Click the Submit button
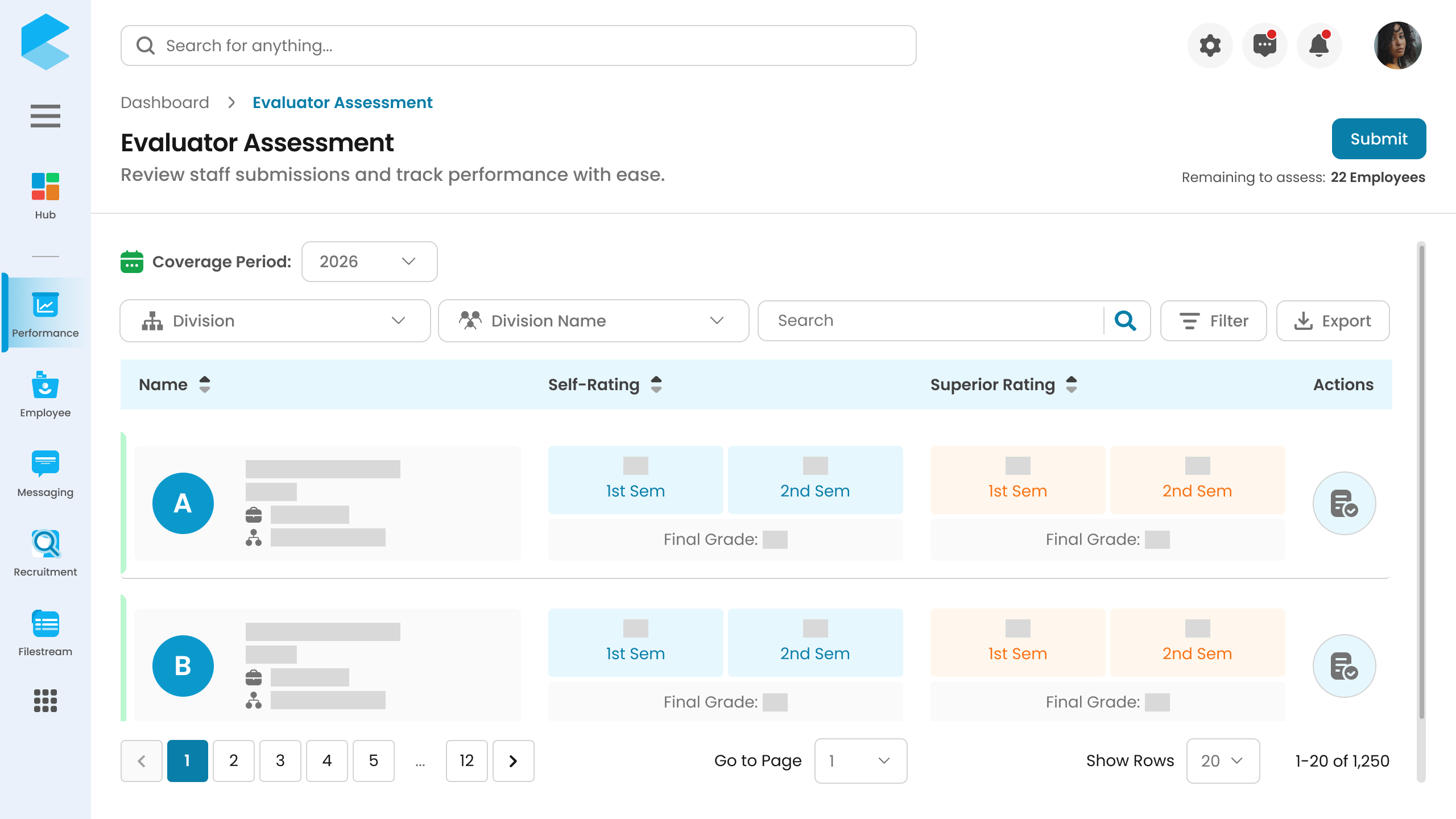Screen dimensions: 1456x819 tap(1379, 139)
